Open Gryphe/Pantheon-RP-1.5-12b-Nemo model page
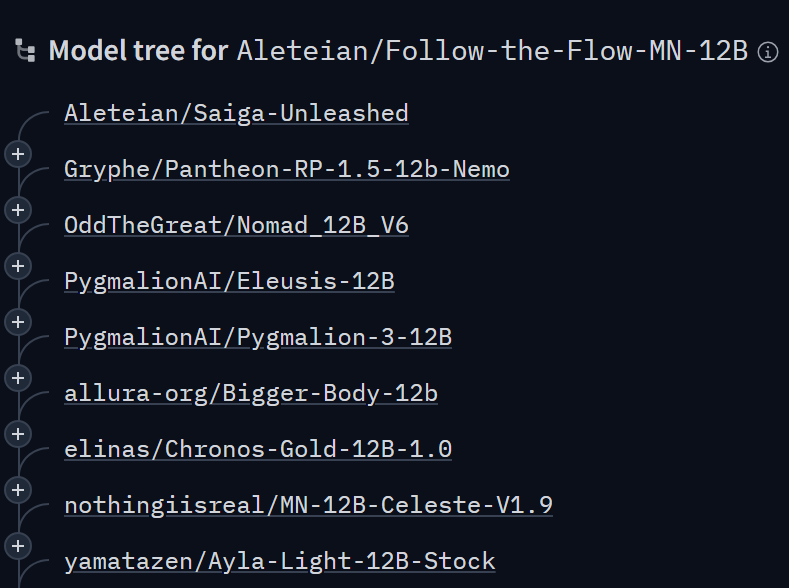Viewport: 789px width, 588px height. point(287,169)
